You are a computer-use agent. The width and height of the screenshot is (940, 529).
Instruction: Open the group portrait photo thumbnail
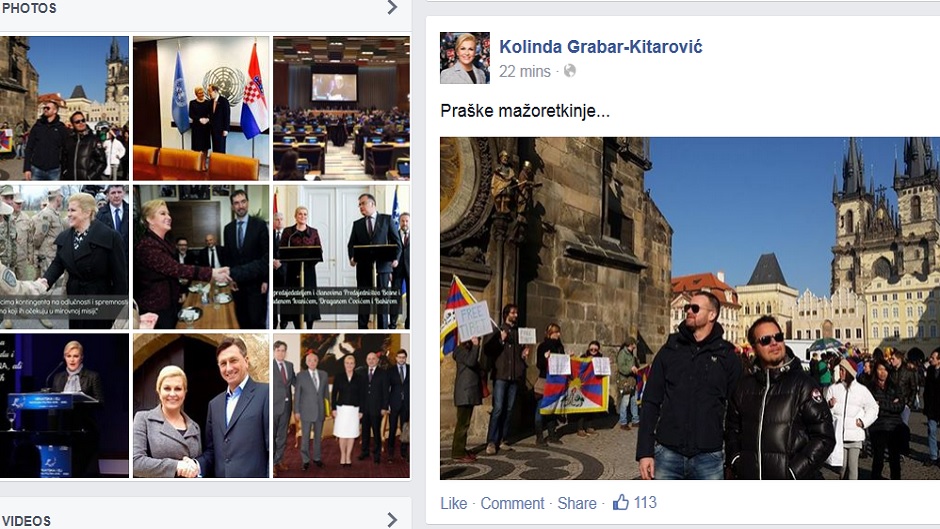coord(341,405)
